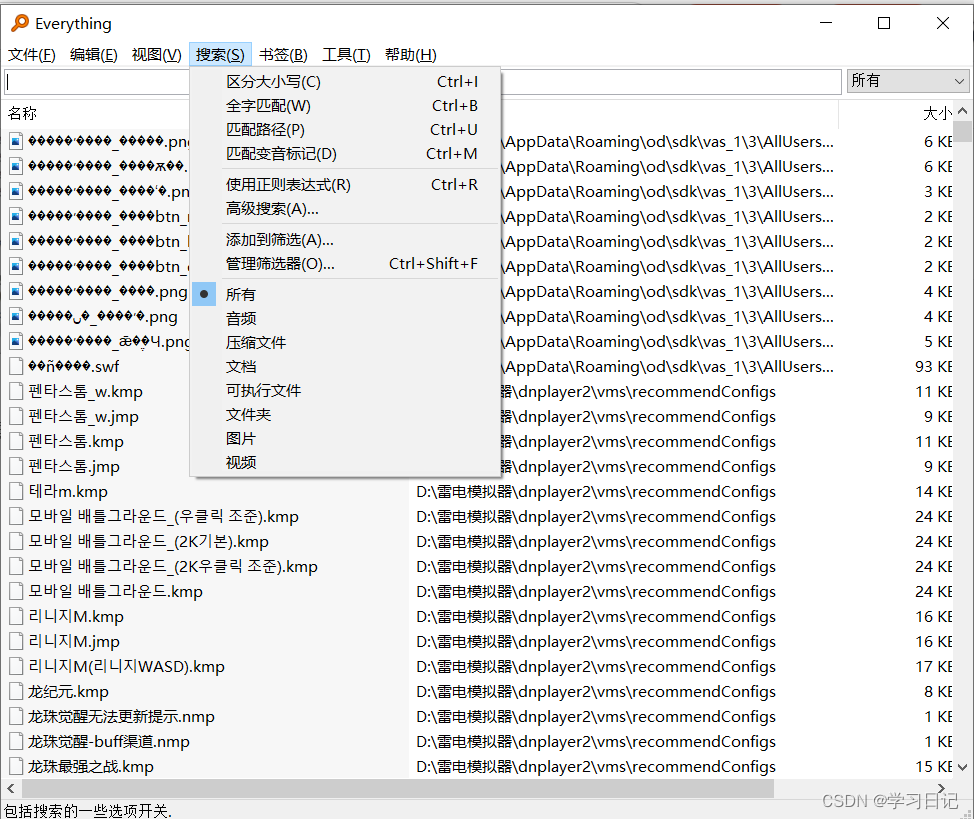Click file icon of 테라m.kmp

pyautogui.click(x=16, y=492)
